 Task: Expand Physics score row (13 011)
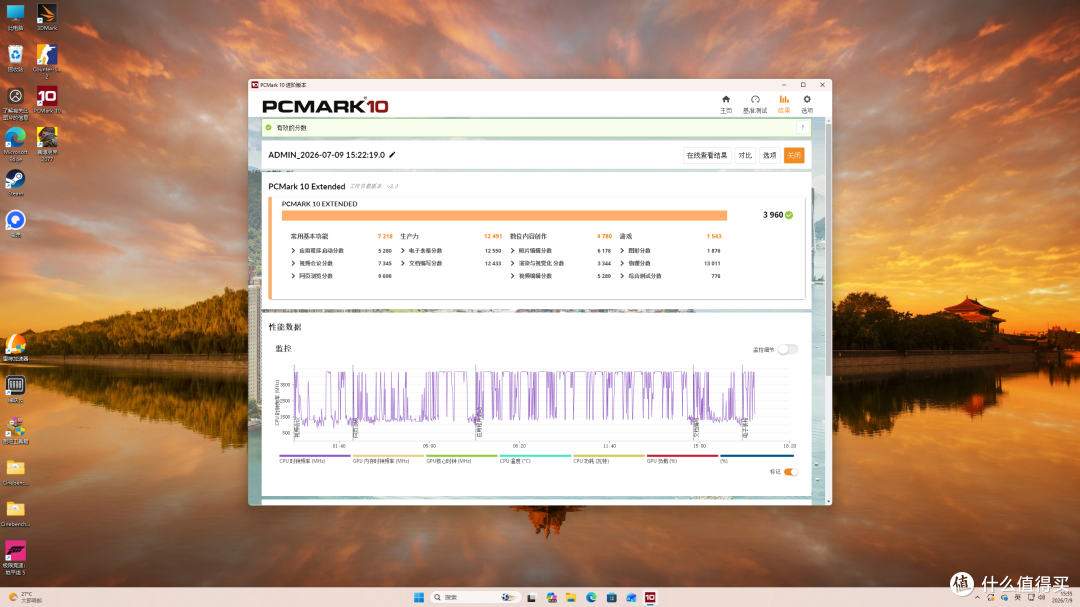tap(669, 263)
